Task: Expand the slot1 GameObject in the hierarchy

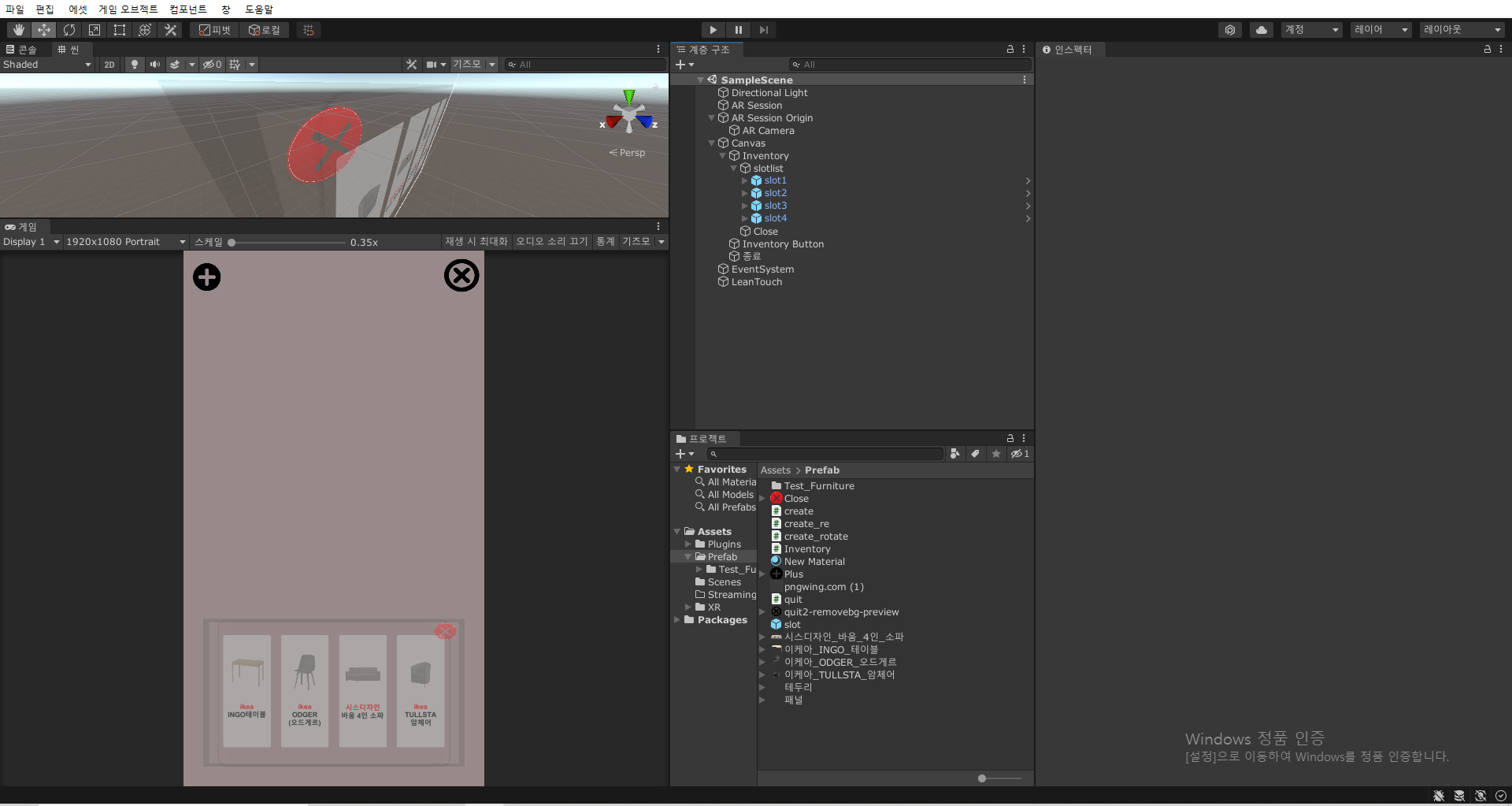Action: click(x=745, y=180)
